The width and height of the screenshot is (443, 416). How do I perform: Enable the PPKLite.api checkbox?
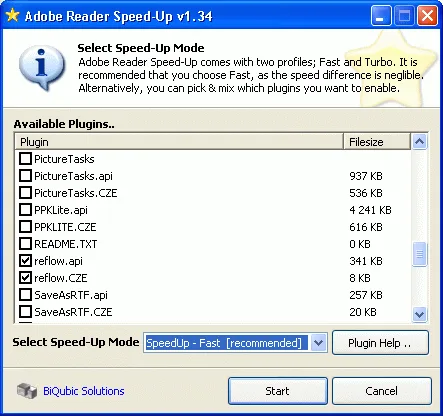click(25, 210)
